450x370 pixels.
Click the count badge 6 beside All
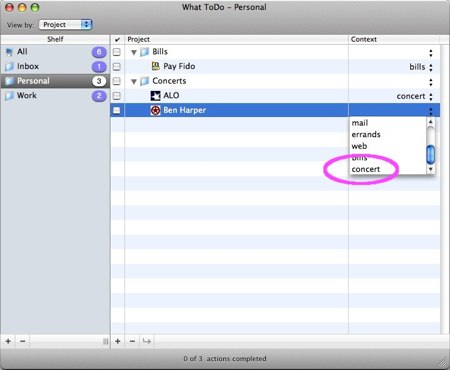[99, 52]
